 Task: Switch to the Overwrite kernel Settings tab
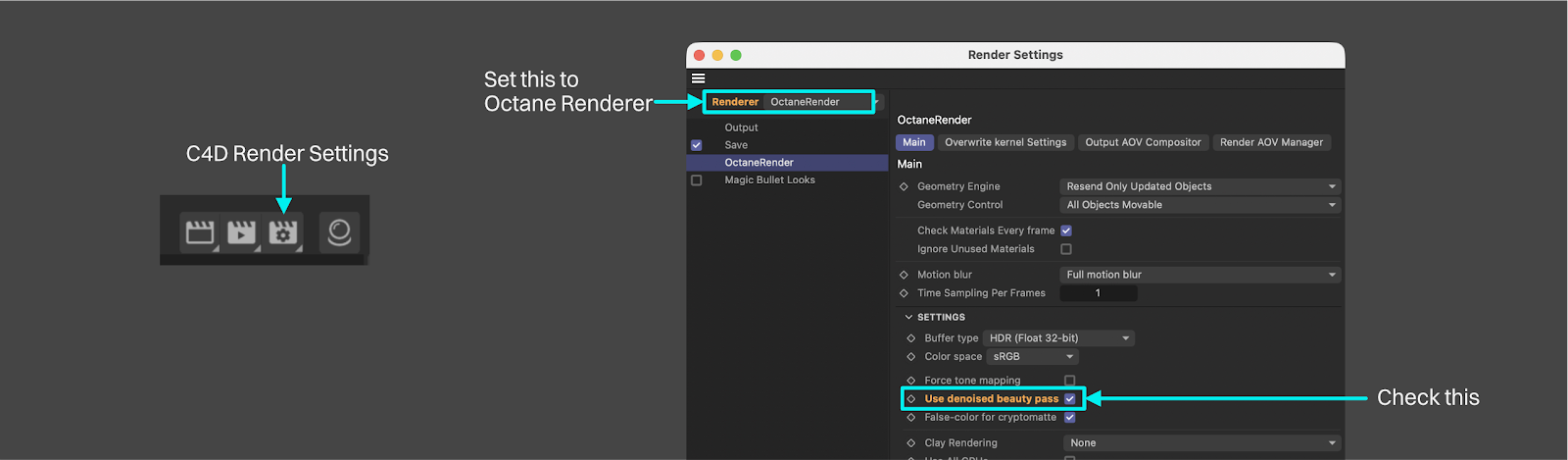1005,142
